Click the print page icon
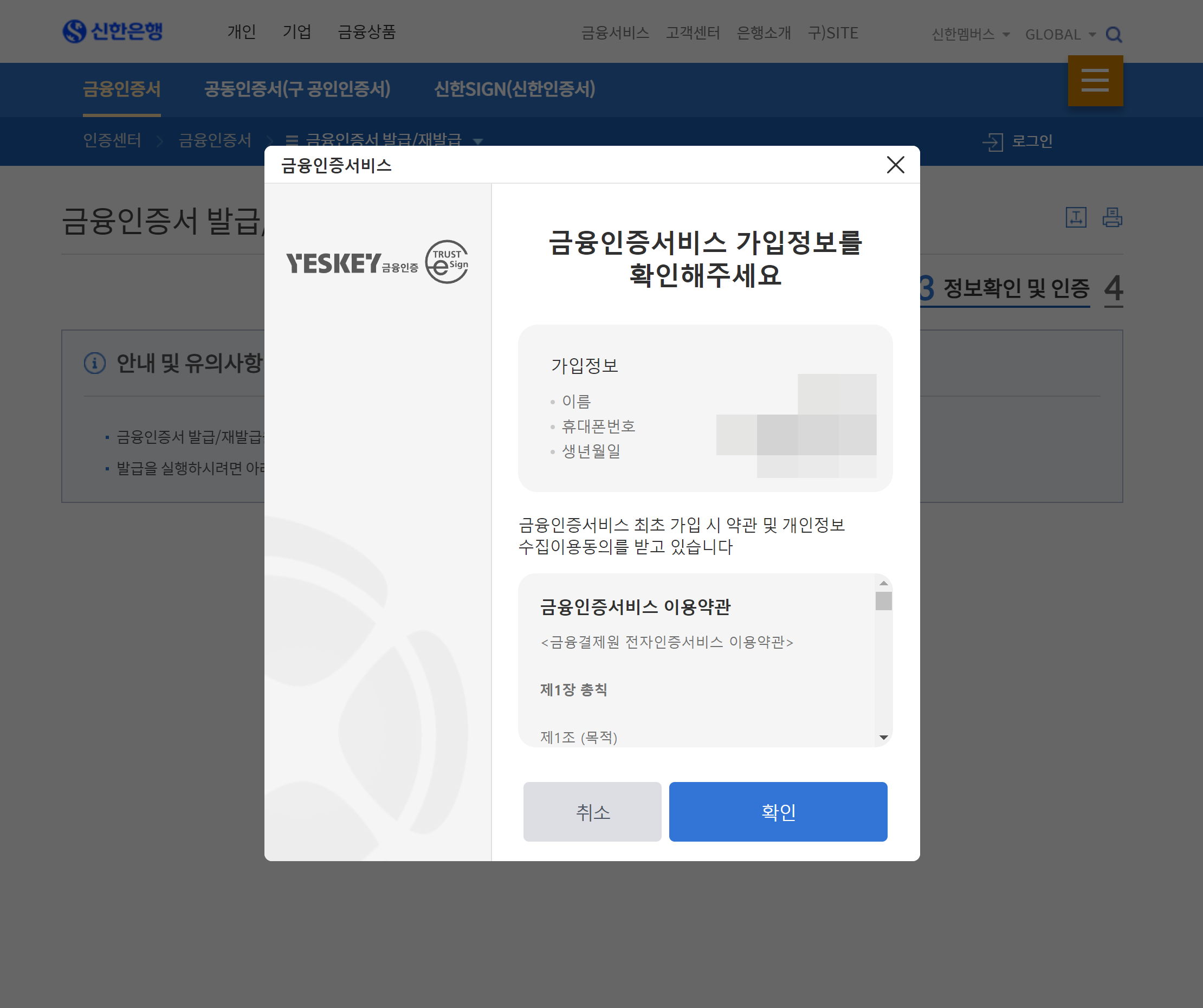The image size is (1203, 1008). tap(1112, 217)
